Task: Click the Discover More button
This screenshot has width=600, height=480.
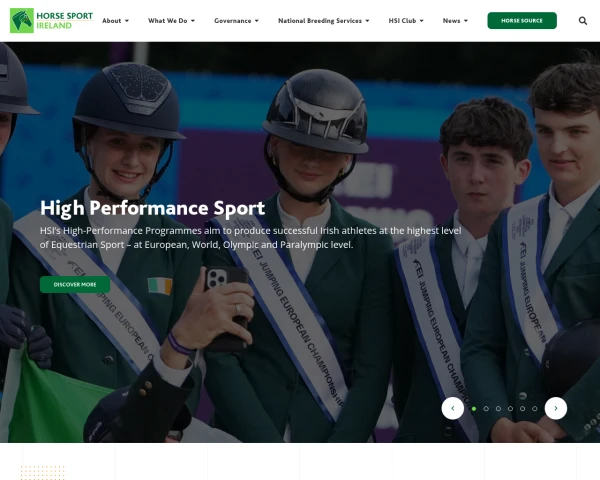Action: pos(75,284)
